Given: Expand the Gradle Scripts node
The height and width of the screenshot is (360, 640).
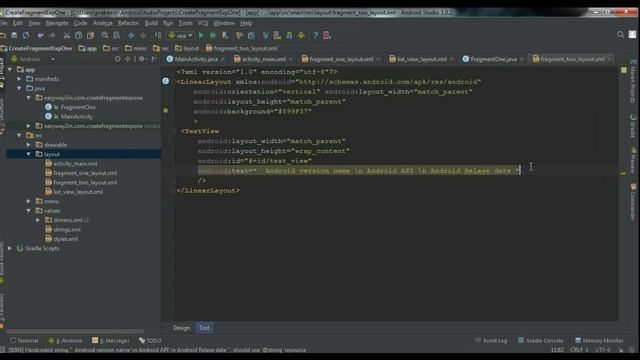Looking at the screenshot, I should (10, 248).
